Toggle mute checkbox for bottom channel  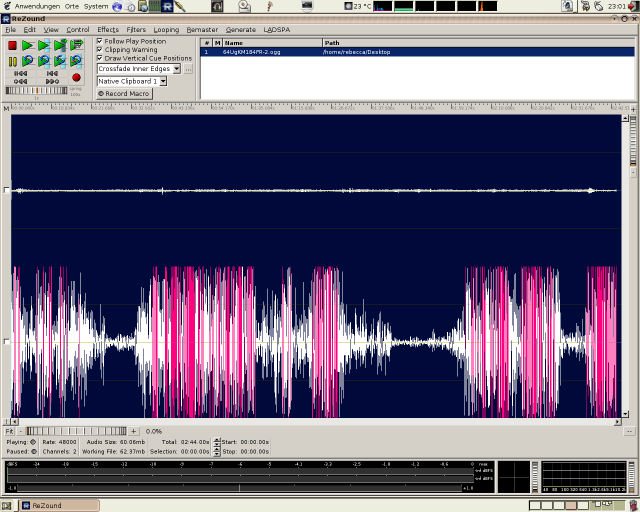(6, 341)
